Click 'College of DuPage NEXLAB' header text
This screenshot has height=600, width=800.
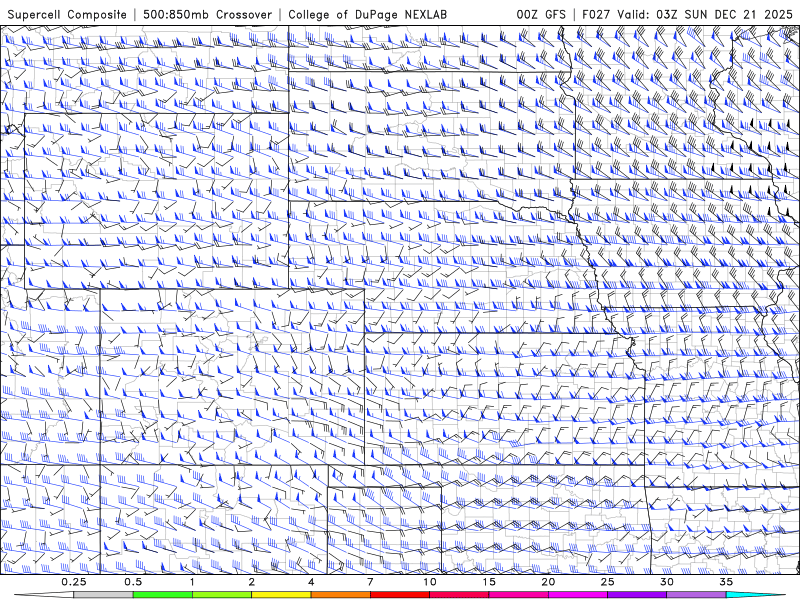point(367,15)
